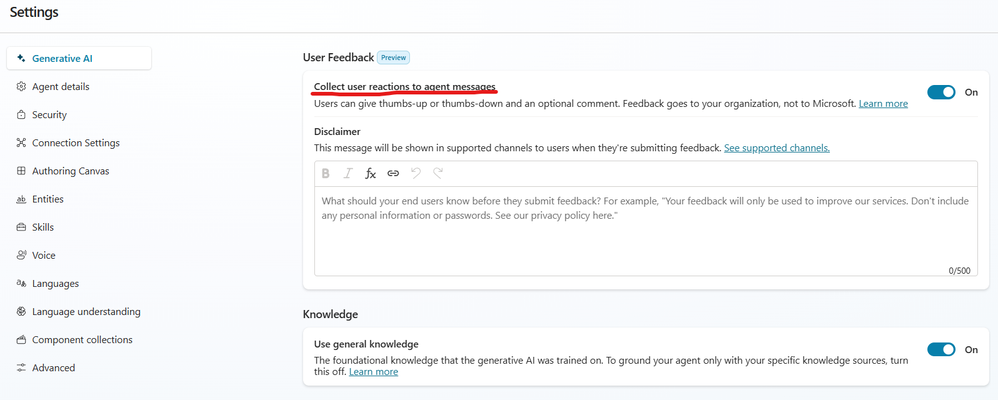Viewport: 998px width, 400px height.
Task: Click the Skills briefcase icon
Action: point(21,227)
